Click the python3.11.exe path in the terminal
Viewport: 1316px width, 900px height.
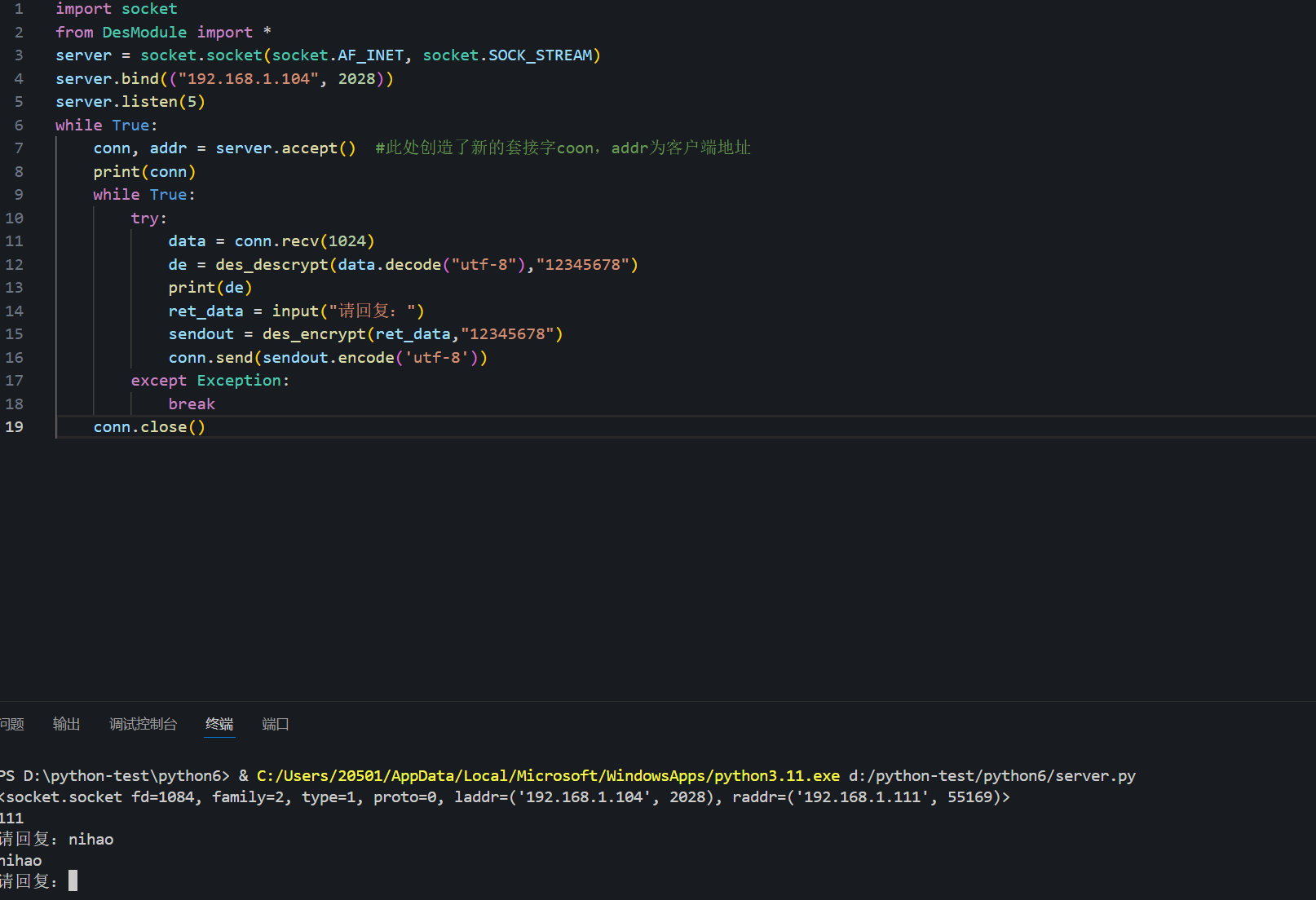[548, 776]
